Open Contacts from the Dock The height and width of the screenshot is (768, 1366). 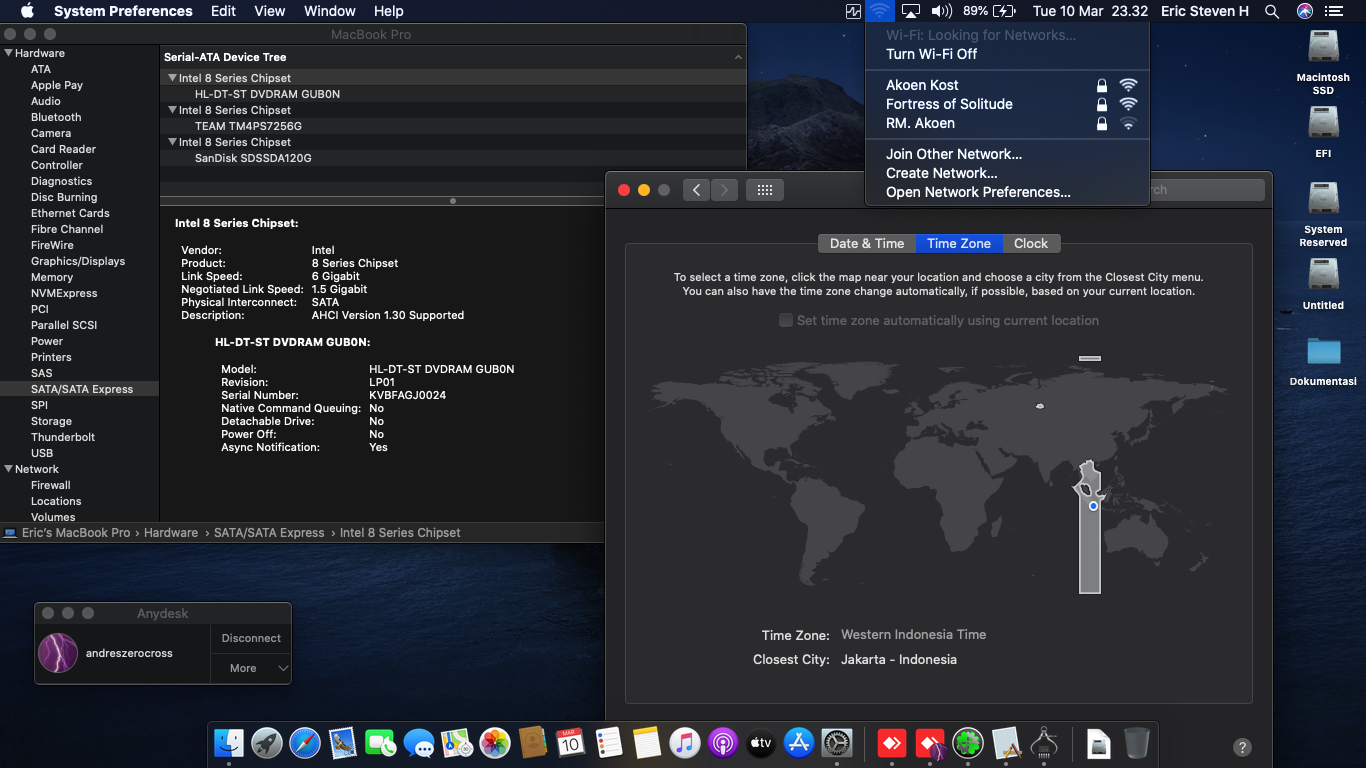[533, 743]
